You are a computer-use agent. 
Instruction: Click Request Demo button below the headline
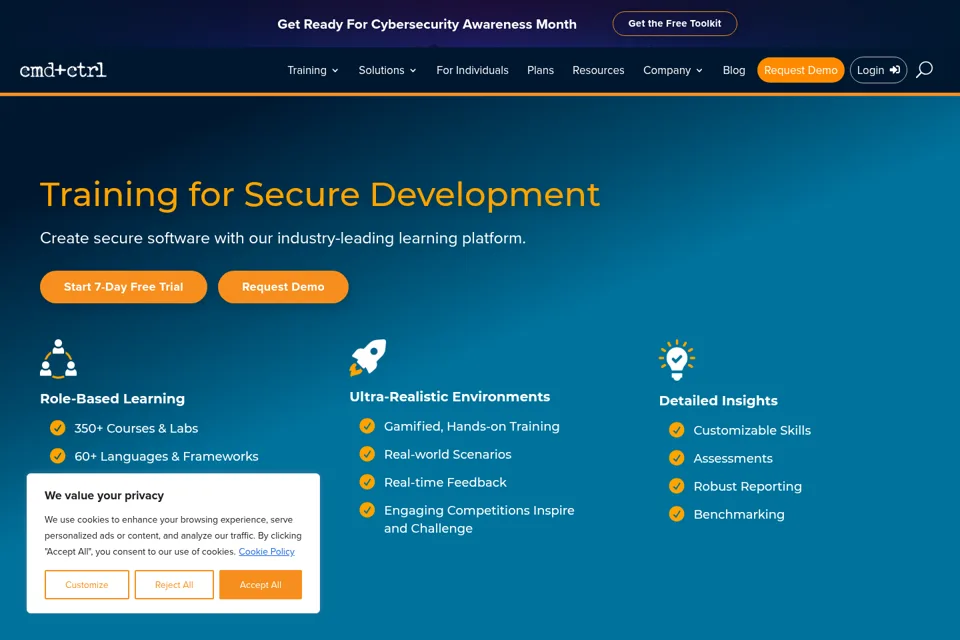coord(283,287)
